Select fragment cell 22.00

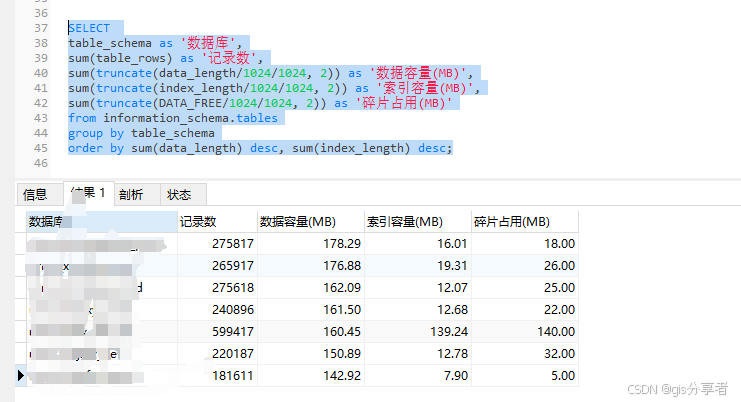(x=525, y=309)
